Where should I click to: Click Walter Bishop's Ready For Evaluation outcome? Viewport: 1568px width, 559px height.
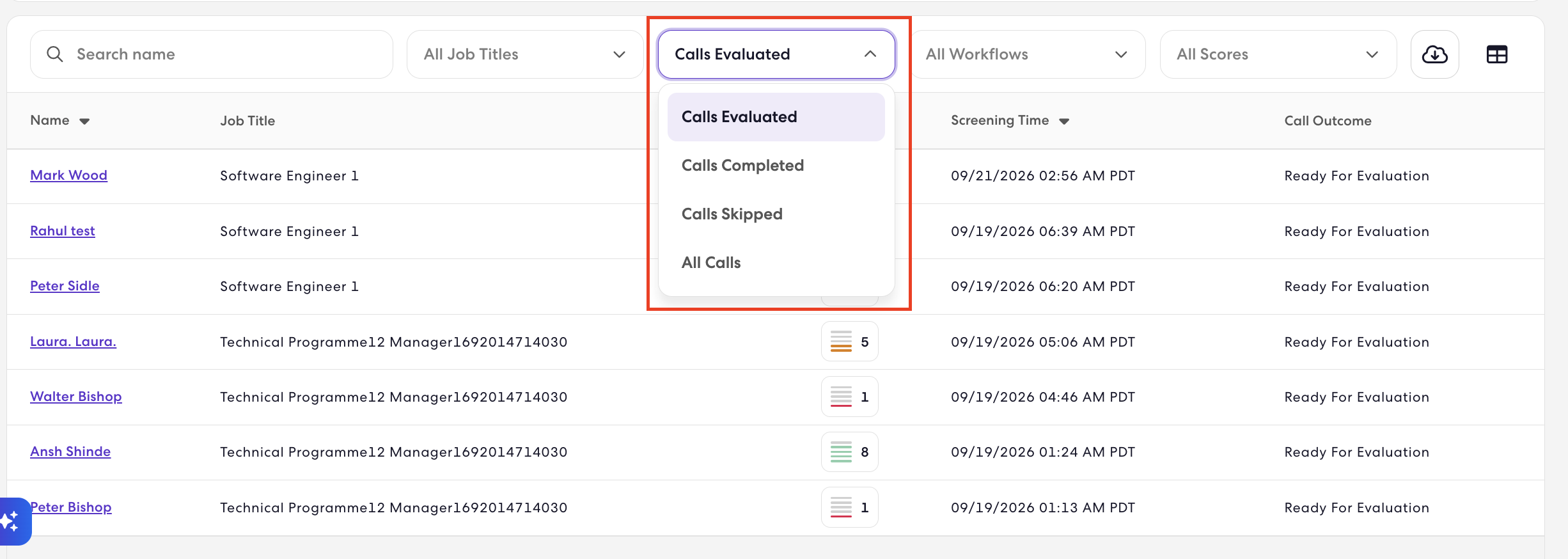tap(1356, 397)
